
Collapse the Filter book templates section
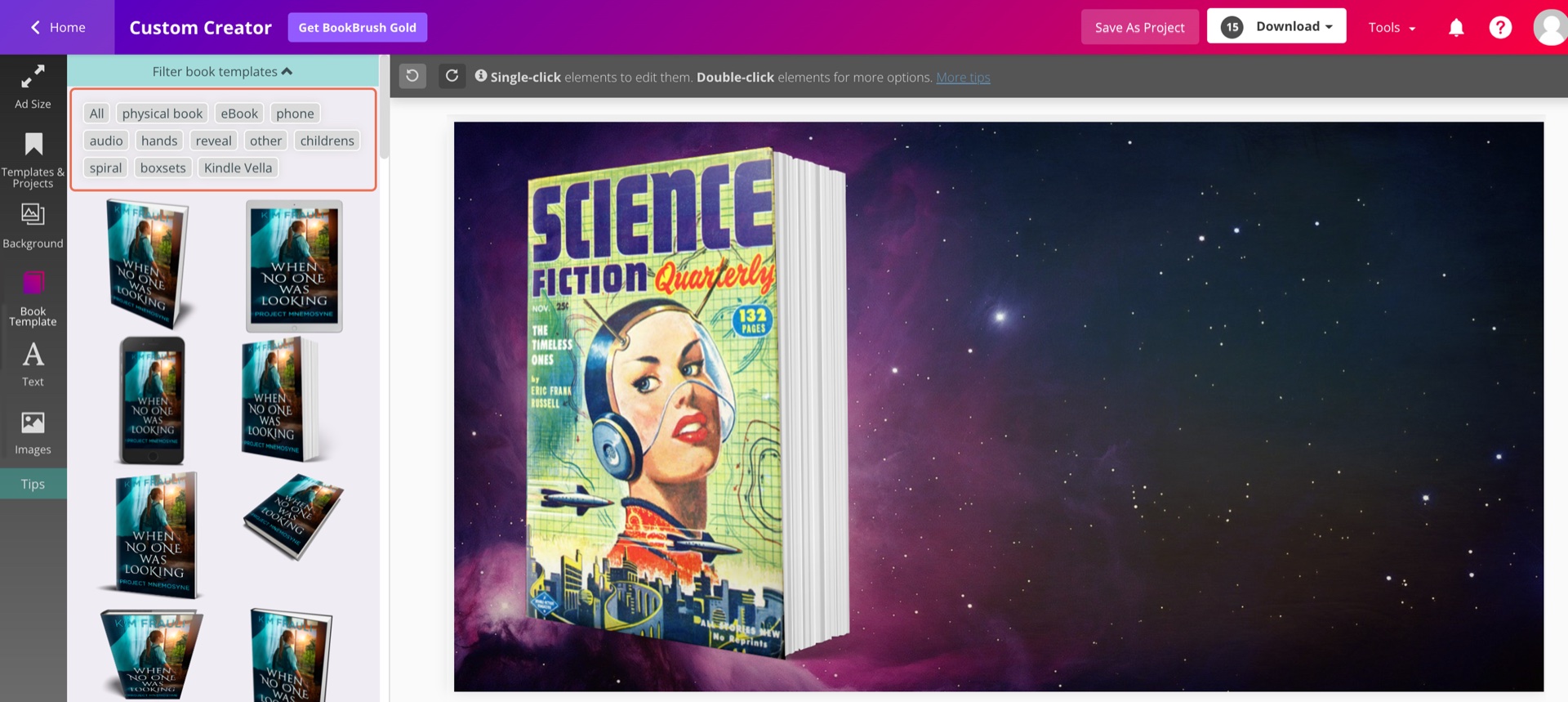coord(222,71)
